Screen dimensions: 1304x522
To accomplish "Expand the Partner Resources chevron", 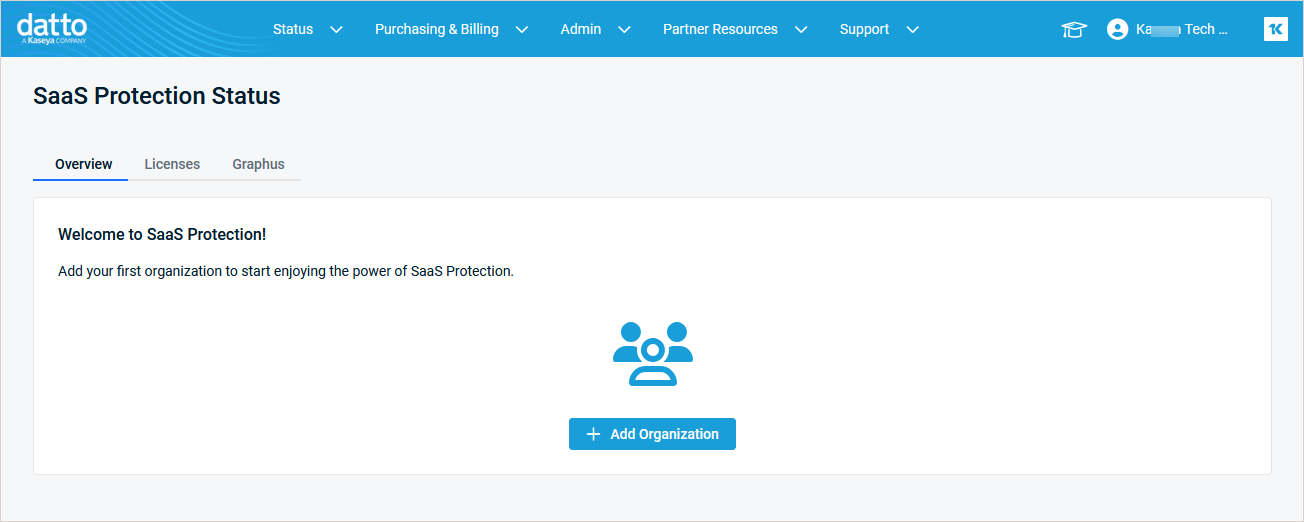I will [800, 30].
